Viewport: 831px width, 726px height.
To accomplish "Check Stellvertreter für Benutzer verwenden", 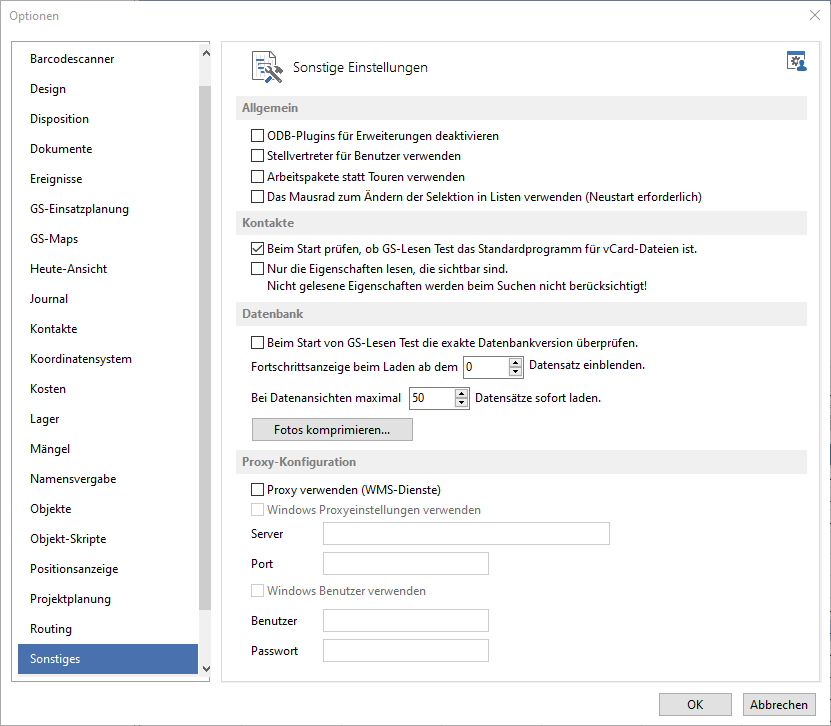I will click(x=257, y=156).
